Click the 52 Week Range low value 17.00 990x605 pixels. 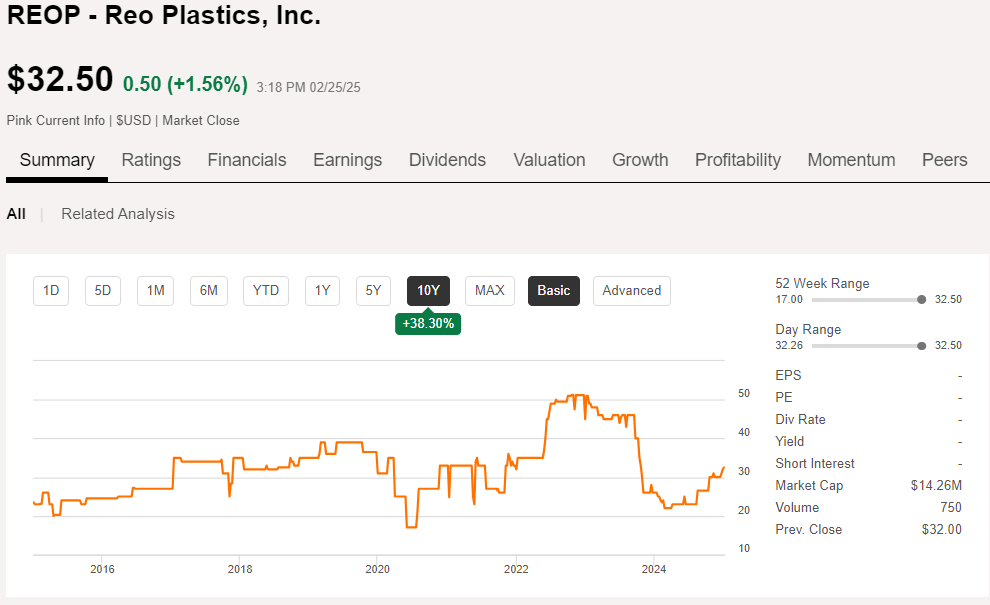[789, 299]
